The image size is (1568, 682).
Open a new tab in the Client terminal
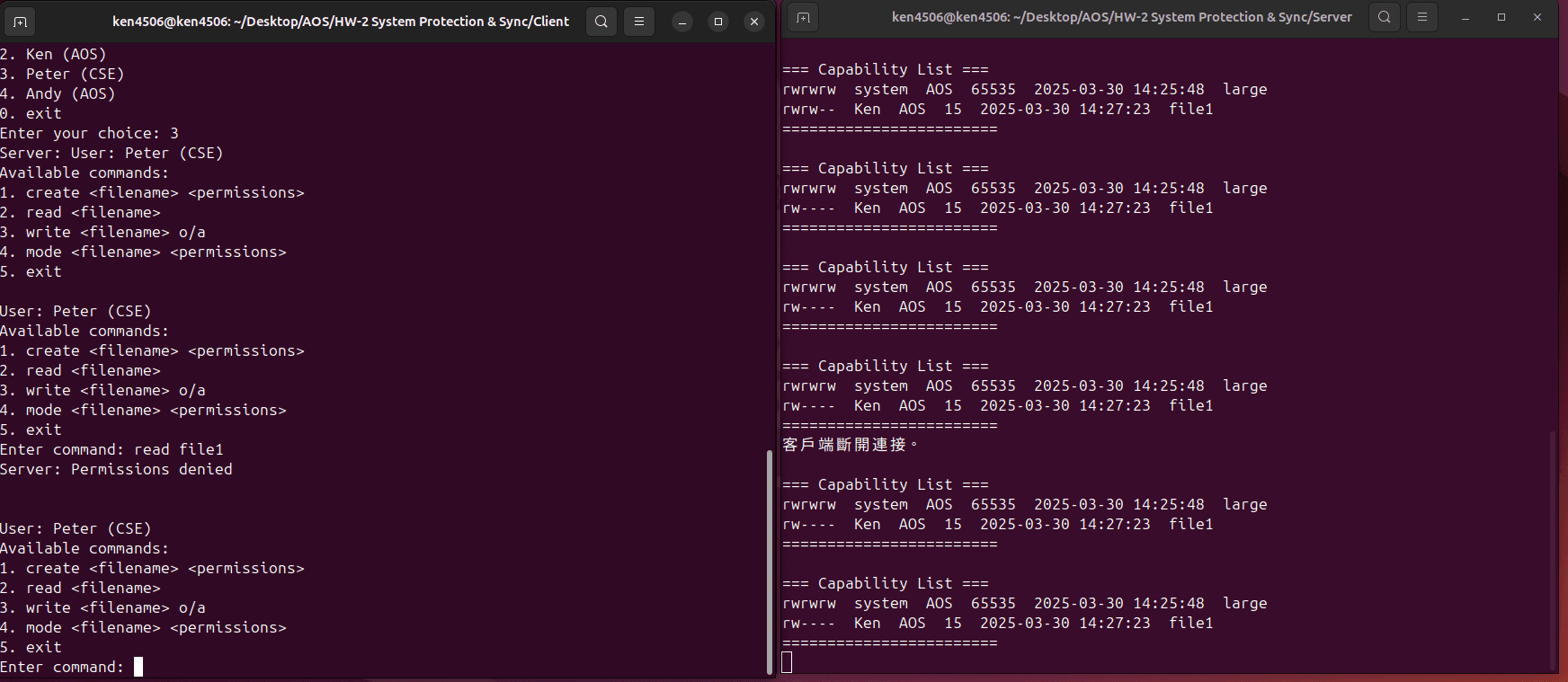click(x=20, y=22)
